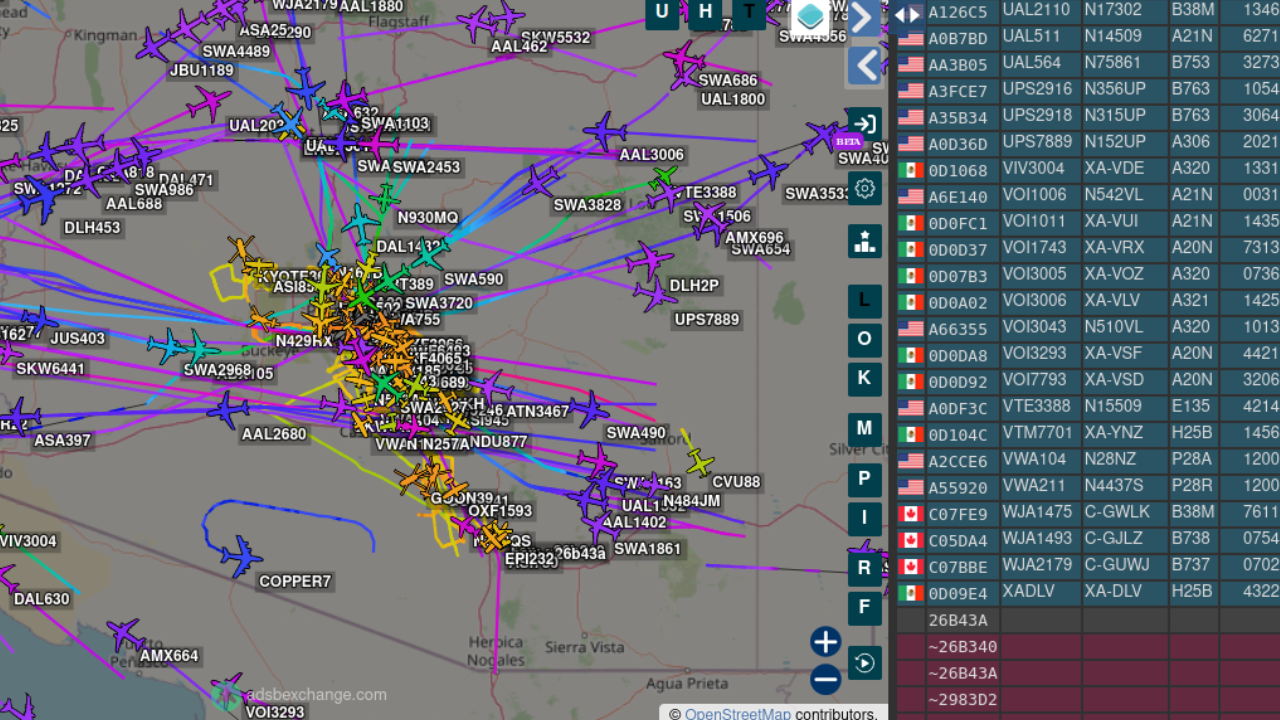This screenshot has width=1280, height=720.
Task: Open the leaderboard podium icon
Action: pyautogui.click(x=865, y=241)
